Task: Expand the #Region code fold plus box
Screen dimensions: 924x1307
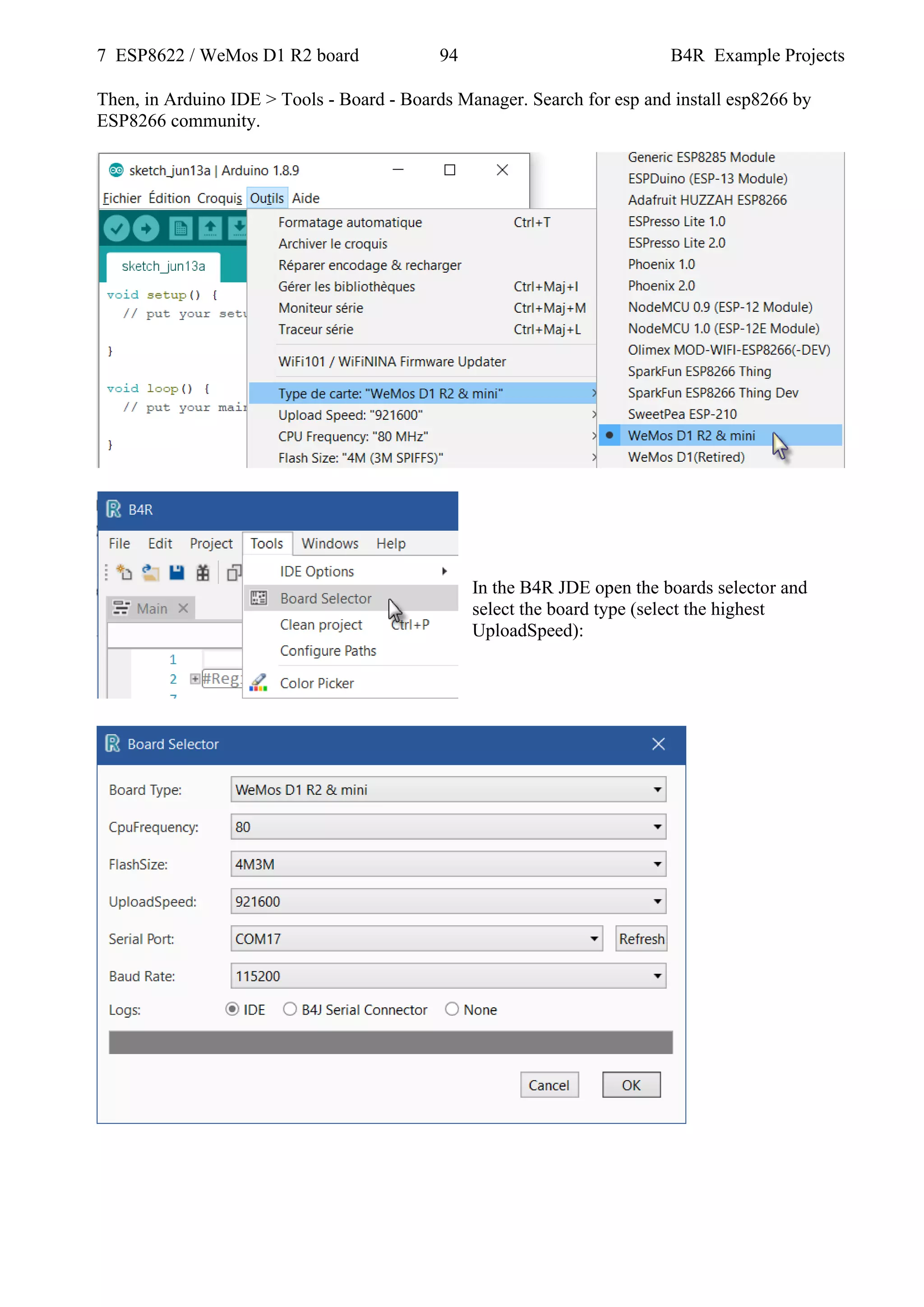Action: (x=194, y=678)
